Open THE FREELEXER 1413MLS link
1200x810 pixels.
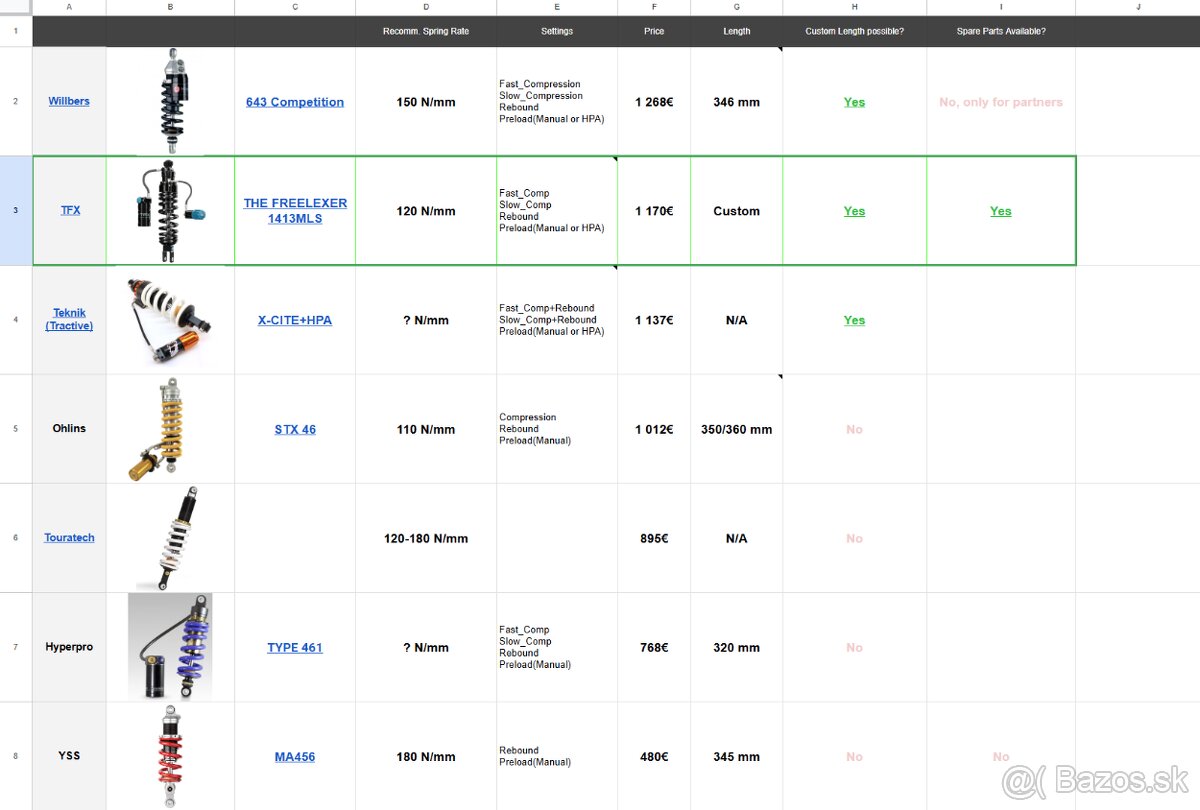[x=295, y=210]
